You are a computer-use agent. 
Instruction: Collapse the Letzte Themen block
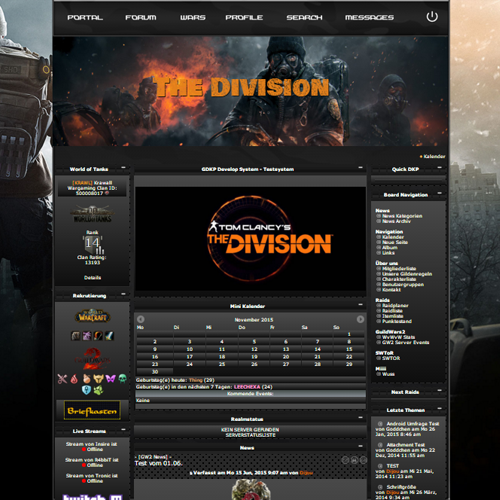coord(439,408)
